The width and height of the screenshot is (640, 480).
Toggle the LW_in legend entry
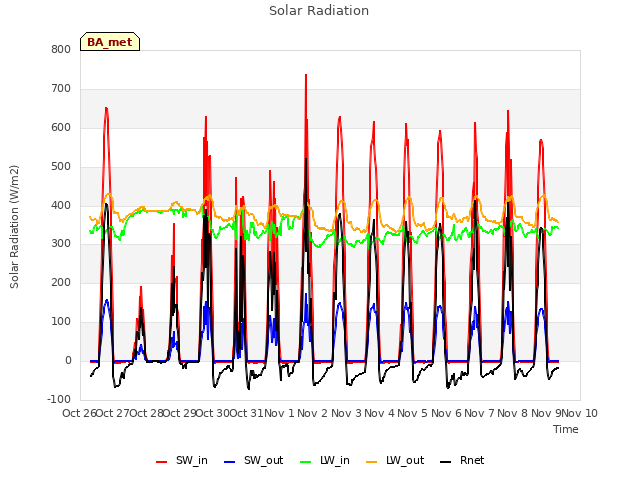325,460
